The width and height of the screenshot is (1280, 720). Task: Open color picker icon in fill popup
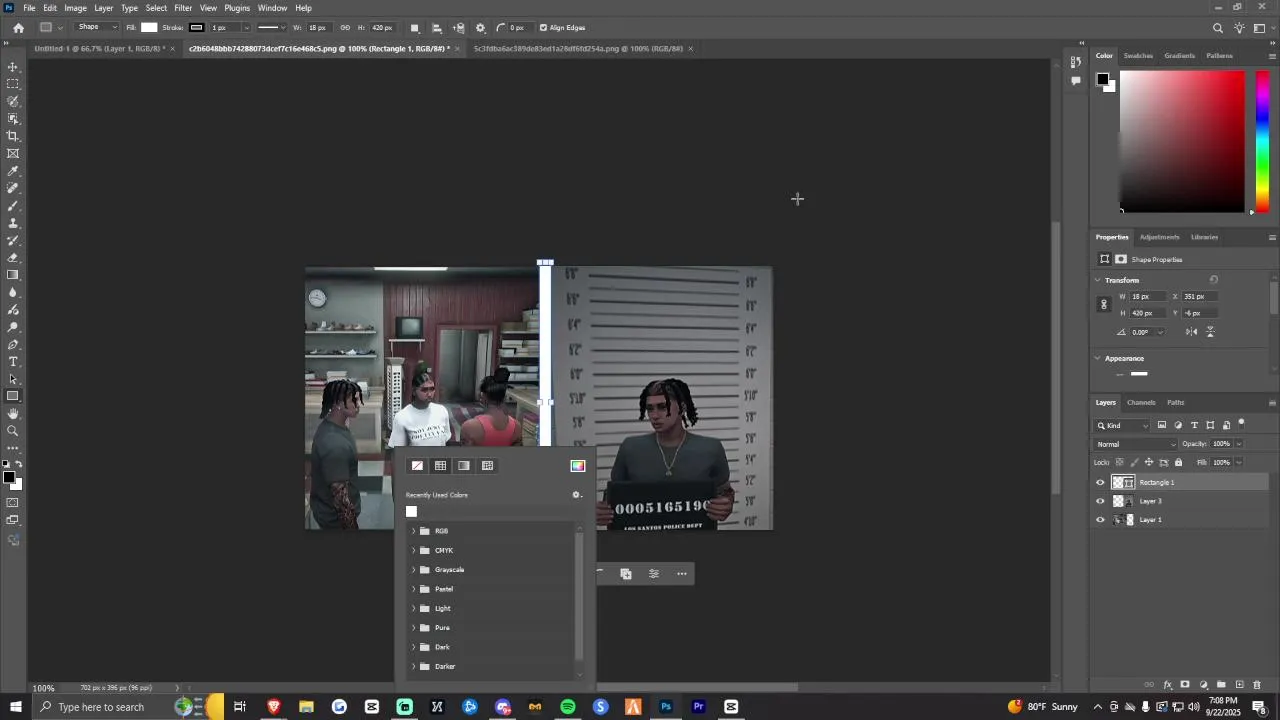pyautogui.click(x=577, y=466)
